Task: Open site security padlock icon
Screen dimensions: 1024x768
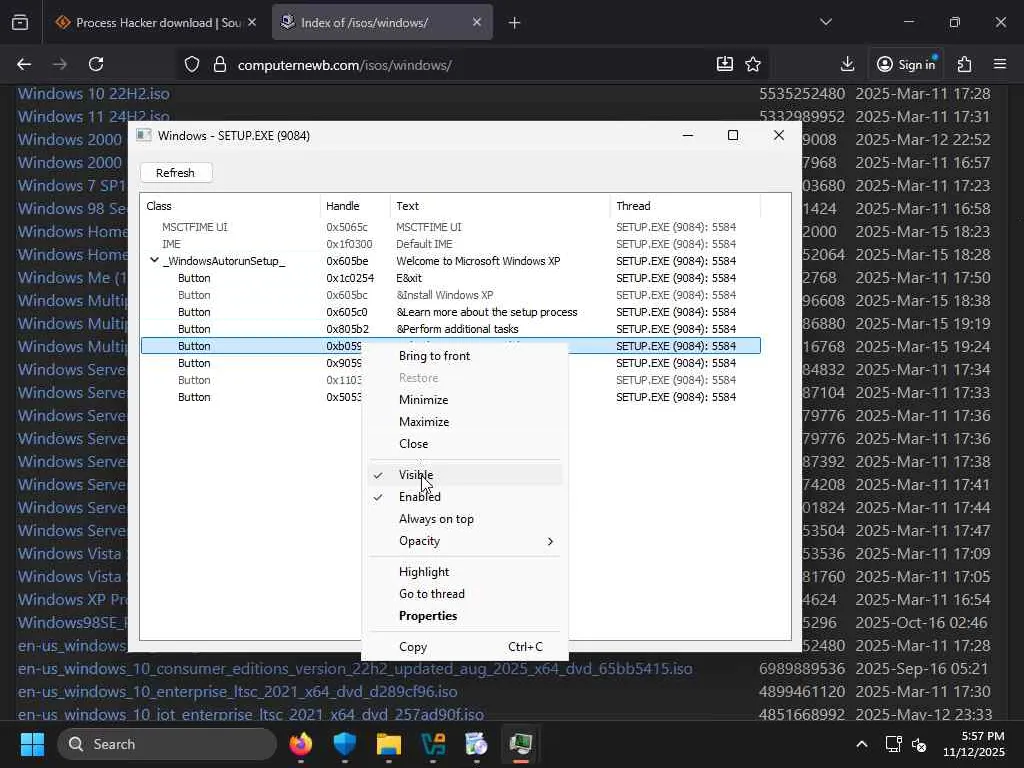Action: 220,65
